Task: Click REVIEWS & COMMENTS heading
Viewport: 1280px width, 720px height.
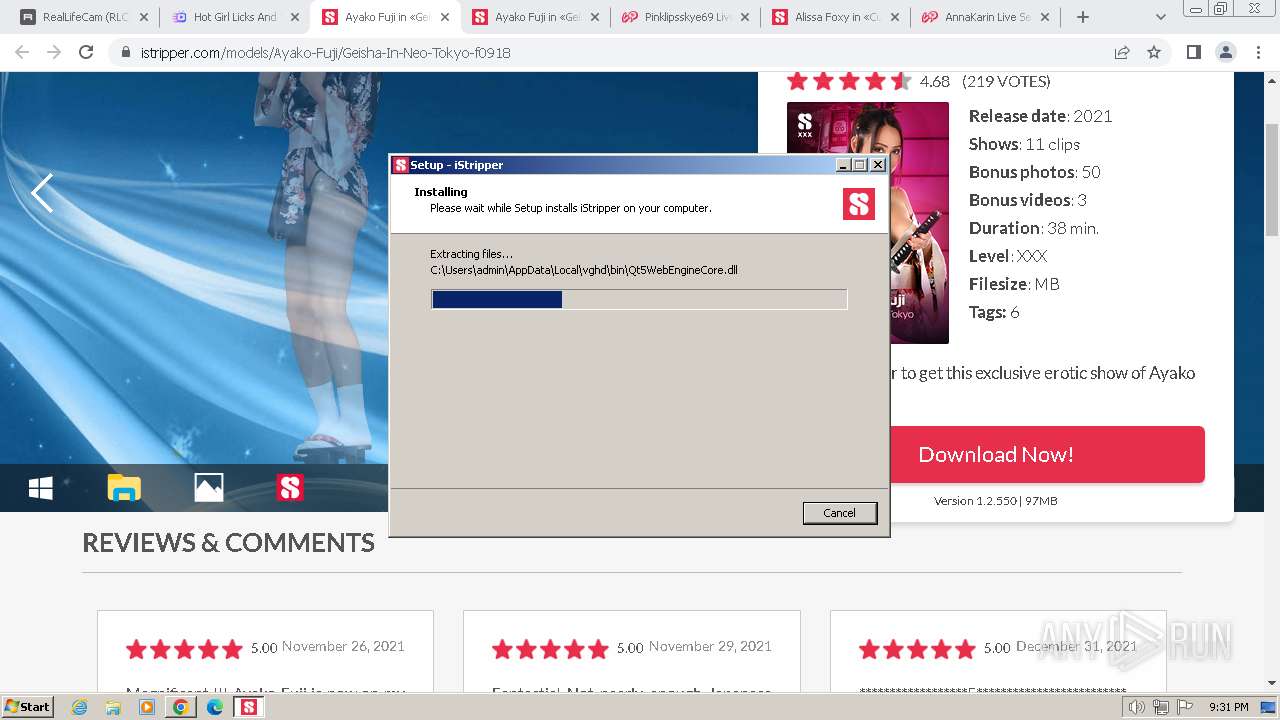Action: point(228,542)
